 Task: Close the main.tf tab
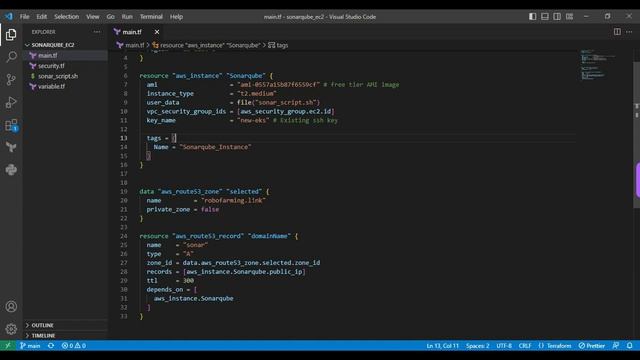(x=157, y=32)
